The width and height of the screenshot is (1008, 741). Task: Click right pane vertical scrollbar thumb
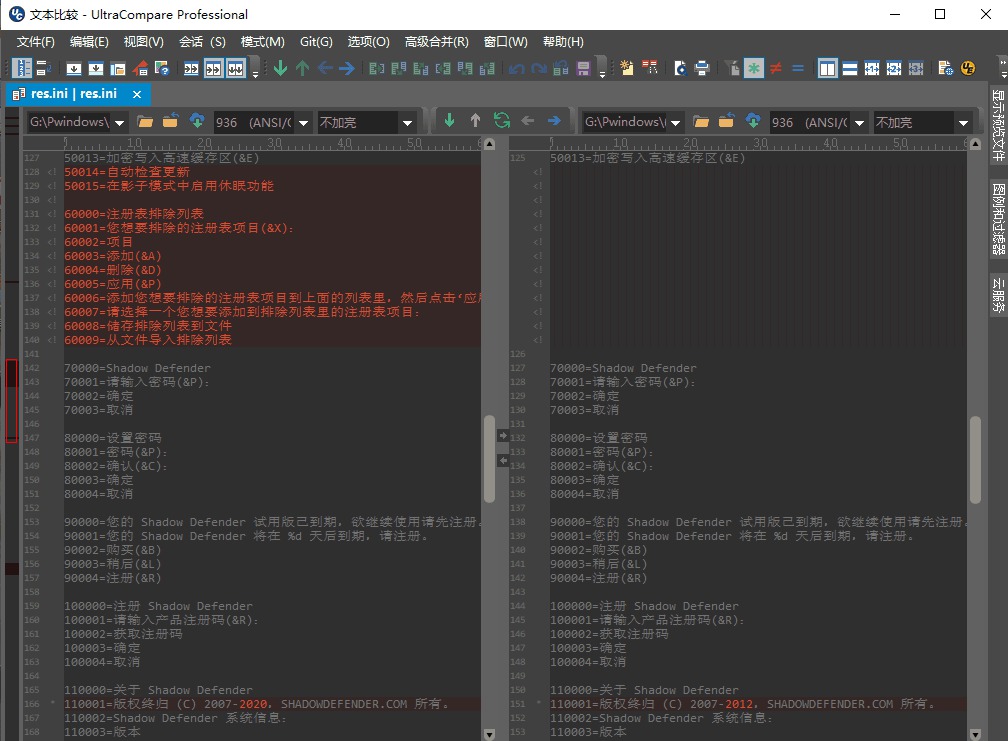click(975, 459)
